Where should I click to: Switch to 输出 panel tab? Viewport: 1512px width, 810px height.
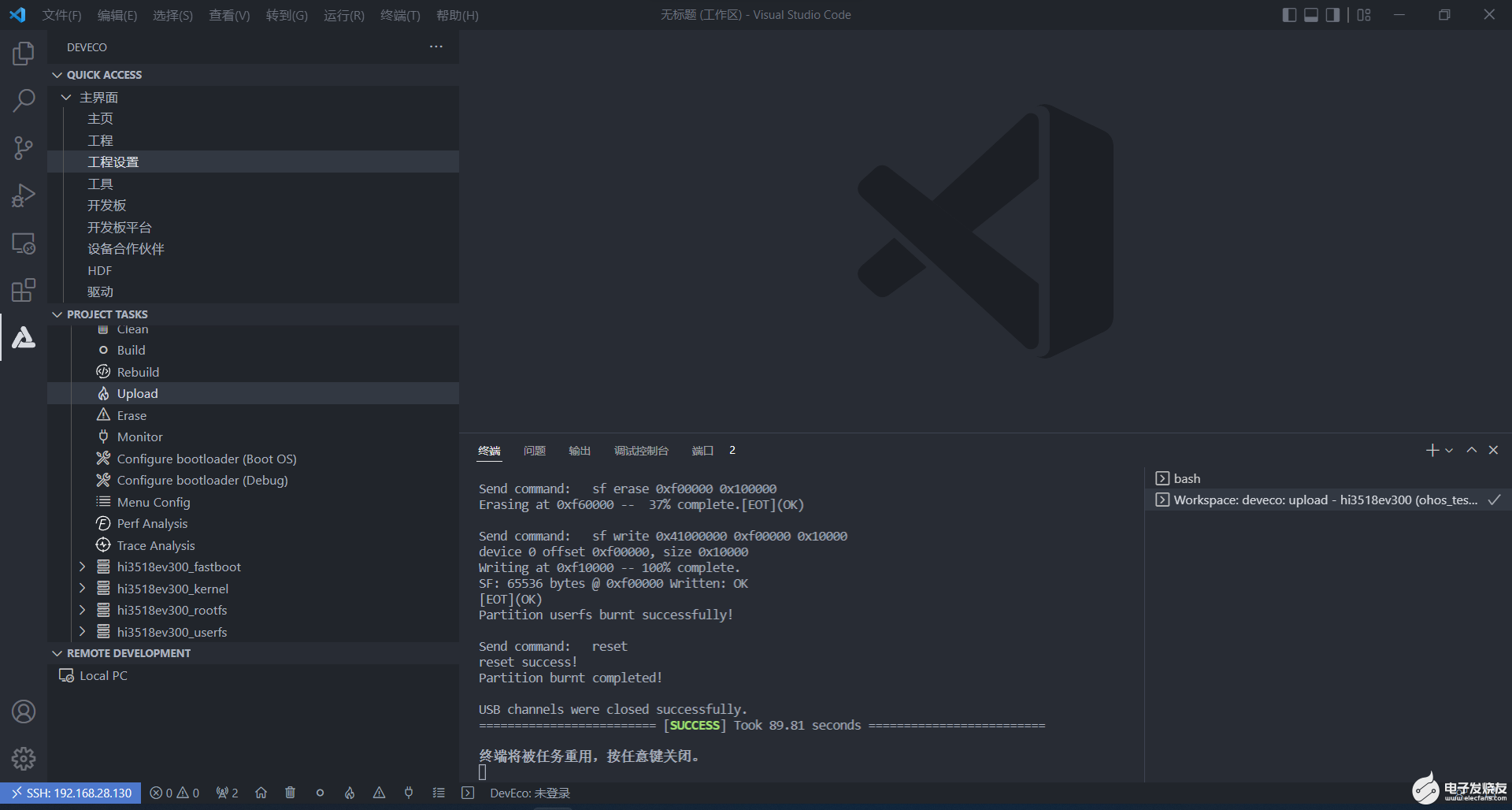coord(580,451)
